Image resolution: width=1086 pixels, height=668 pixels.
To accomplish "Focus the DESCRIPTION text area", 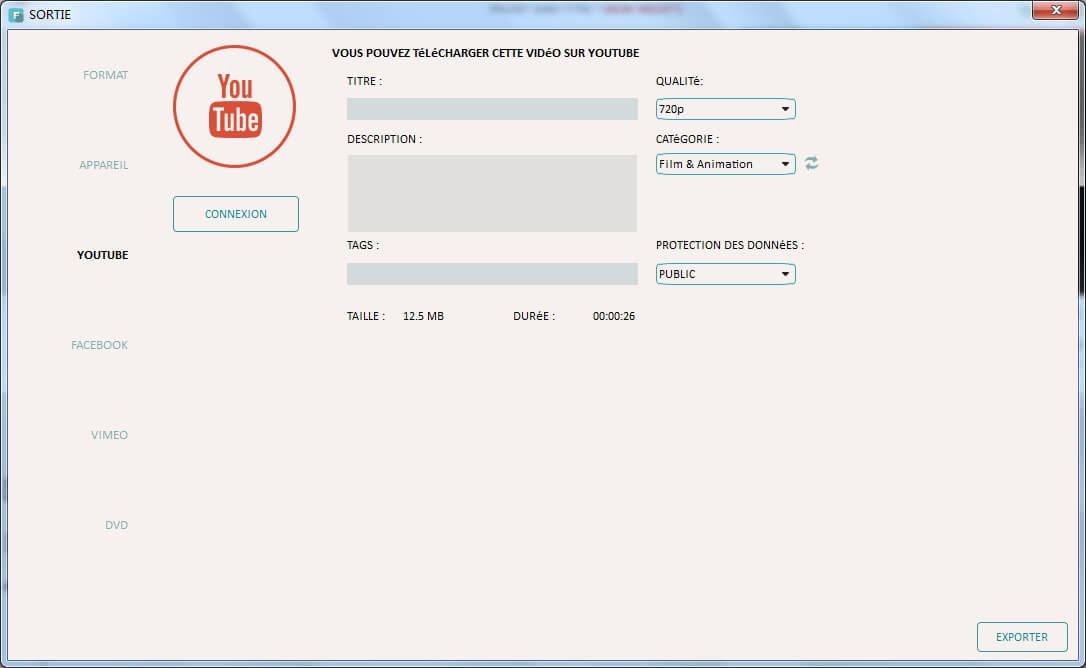I will pyautogui.click(x=492, y=193).
